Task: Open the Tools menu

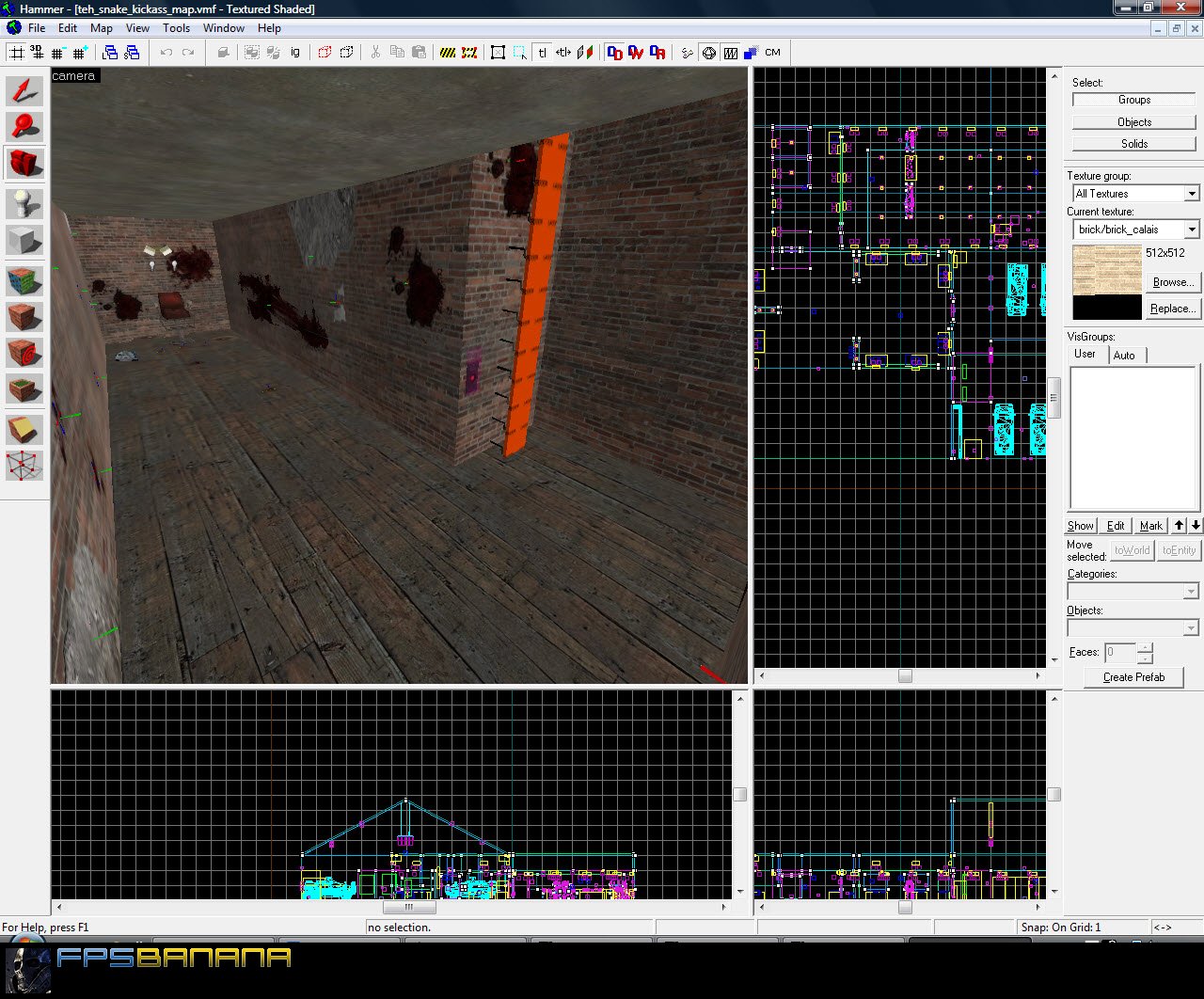Action: (176, 28)
